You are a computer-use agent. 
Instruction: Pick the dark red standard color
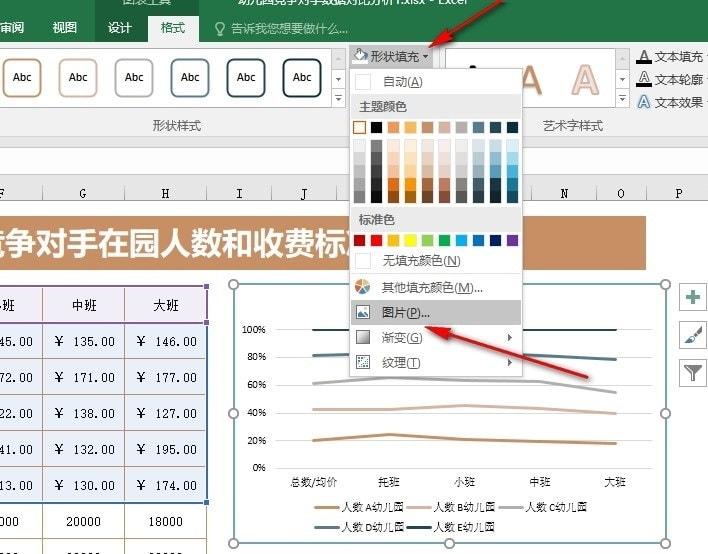(359, 240)
